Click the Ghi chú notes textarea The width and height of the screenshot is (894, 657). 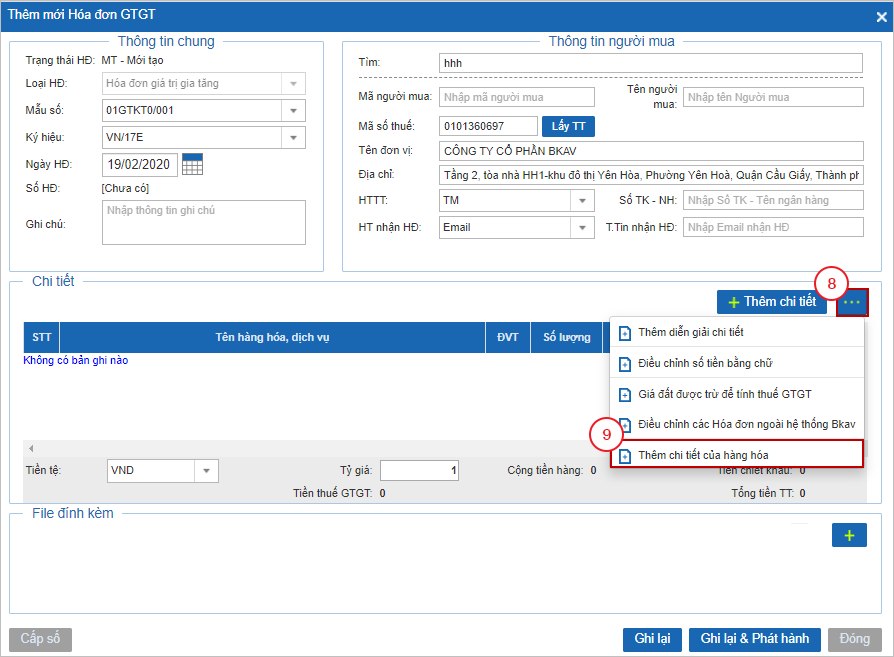(204, 222)
